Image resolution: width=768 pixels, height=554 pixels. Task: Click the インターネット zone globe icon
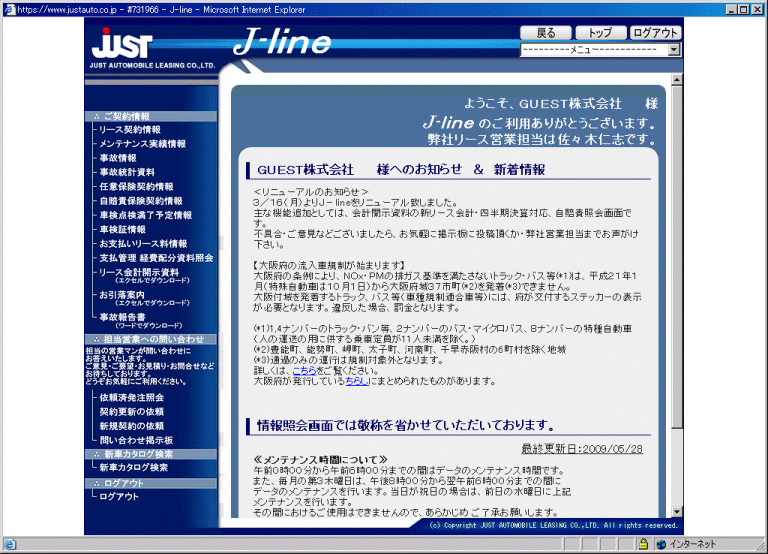661,544
